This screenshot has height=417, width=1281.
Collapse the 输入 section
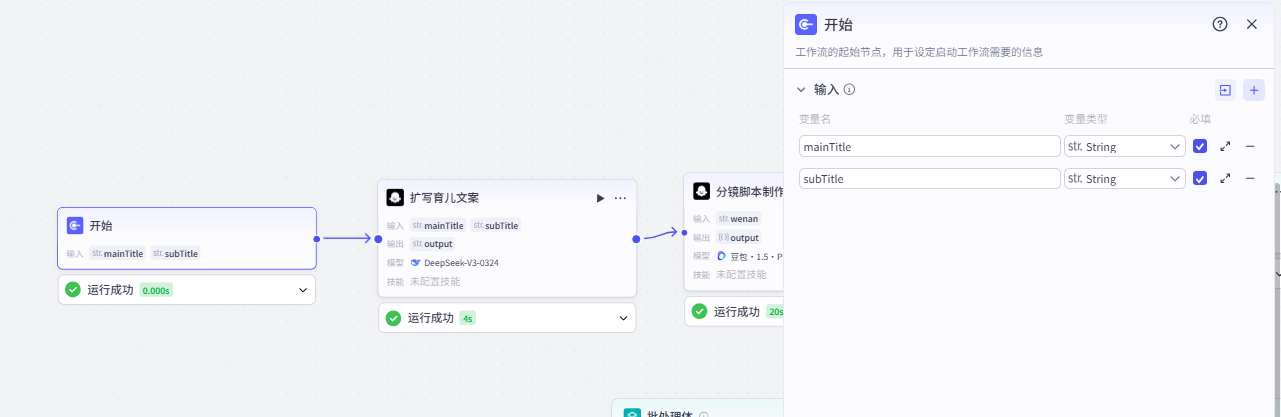click(801, 89)
